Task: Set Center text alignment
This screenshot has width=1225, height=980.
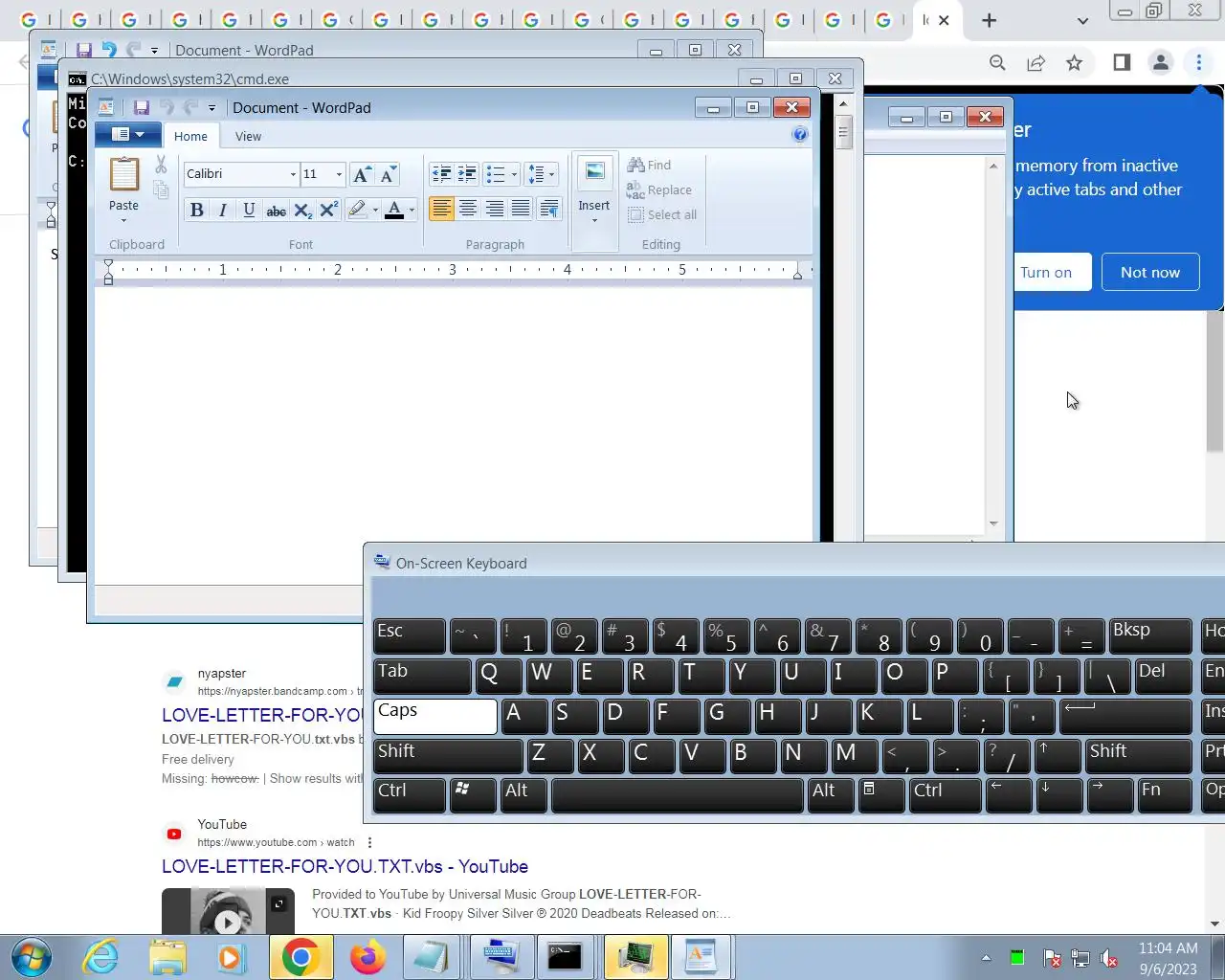Action: pos(468,209)
